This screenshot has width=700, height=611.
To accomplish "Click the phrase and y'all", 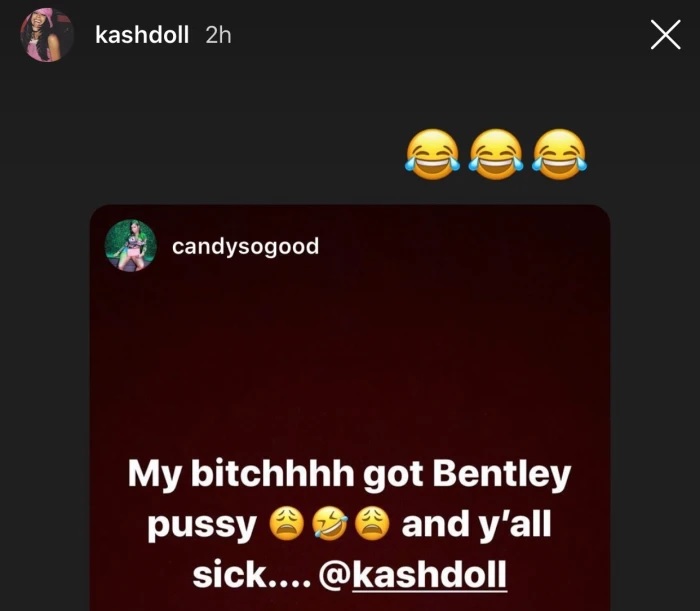I will click(476, 524).
